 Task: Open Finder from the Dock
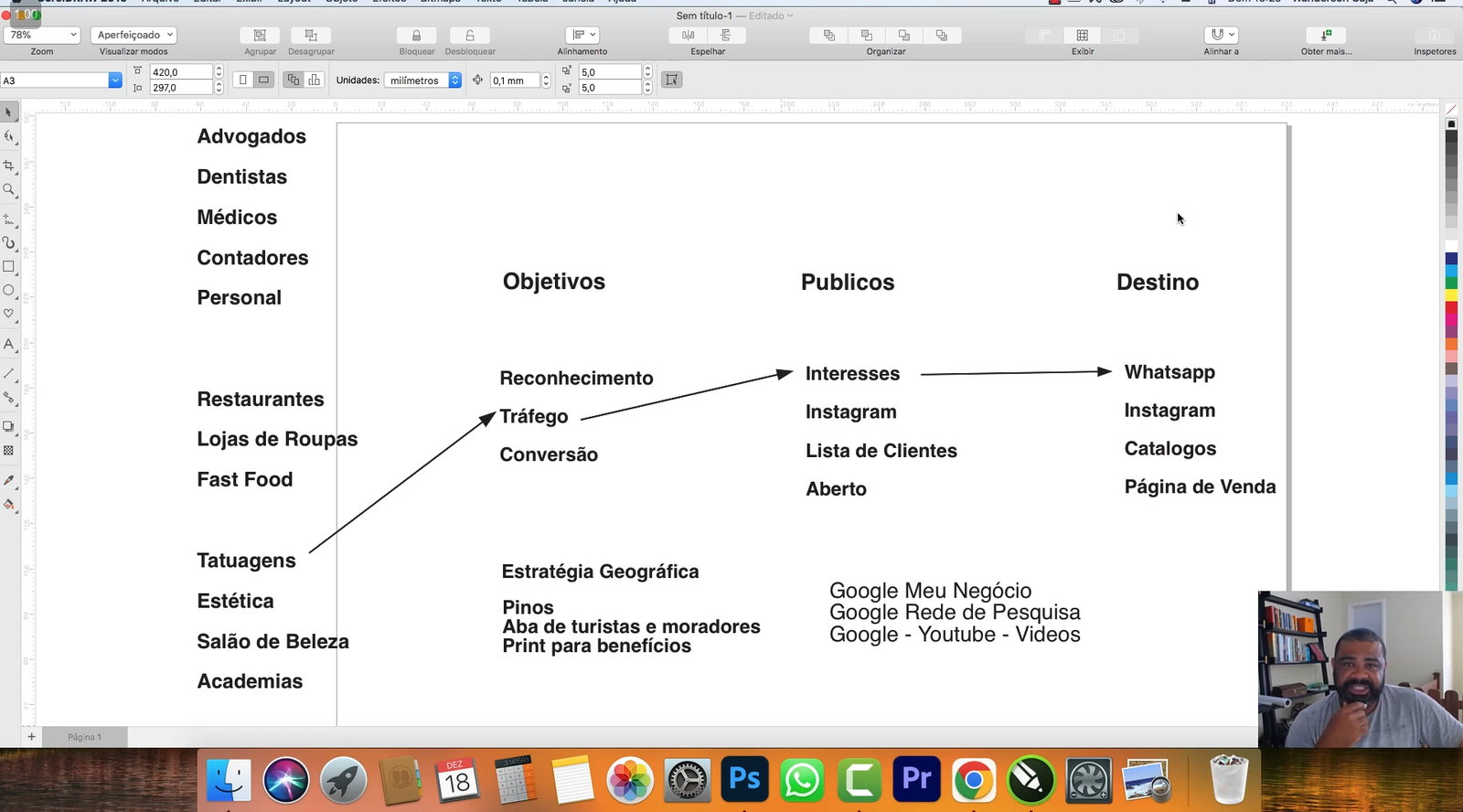coord(229,780)
